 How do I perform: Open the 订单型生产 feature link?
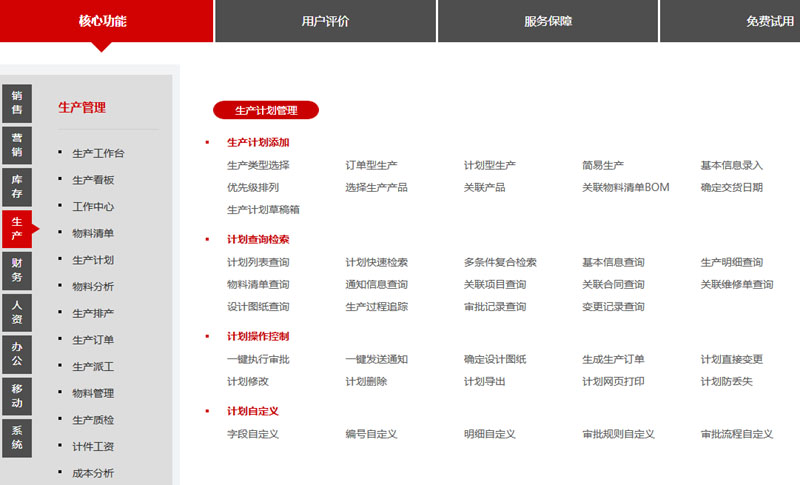pyautogui.click(x=371, y=165)
